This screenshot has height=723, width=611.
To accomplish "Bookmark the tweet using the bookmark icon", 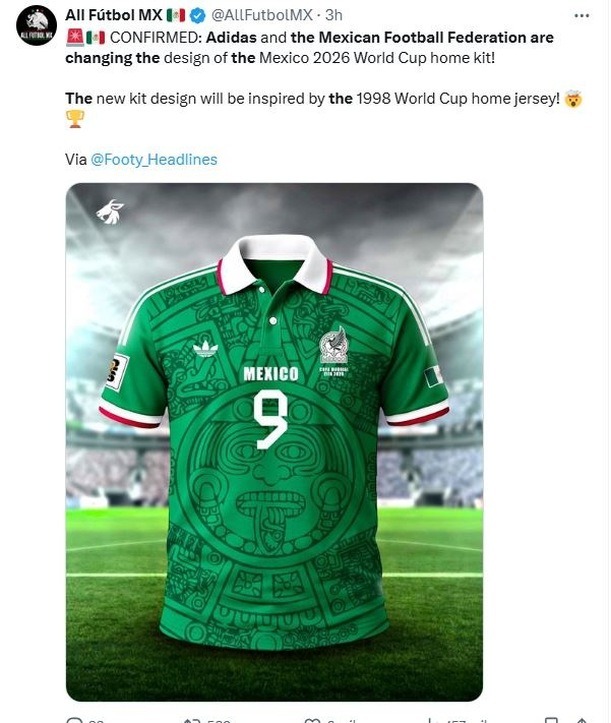I will (551, 721).
